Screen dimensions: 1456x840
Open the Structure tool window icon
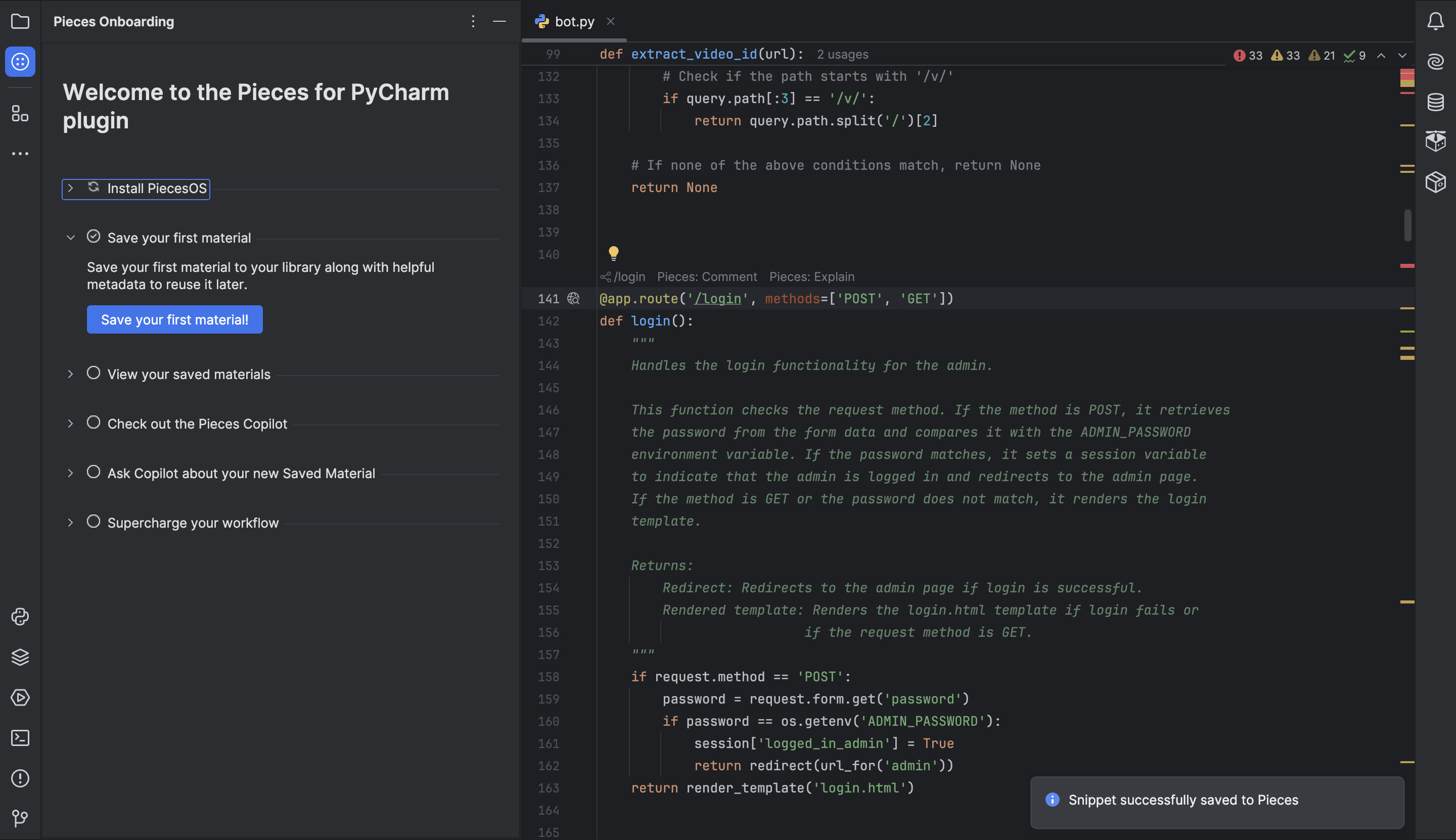pyautogui.click(x=20, y=113)
